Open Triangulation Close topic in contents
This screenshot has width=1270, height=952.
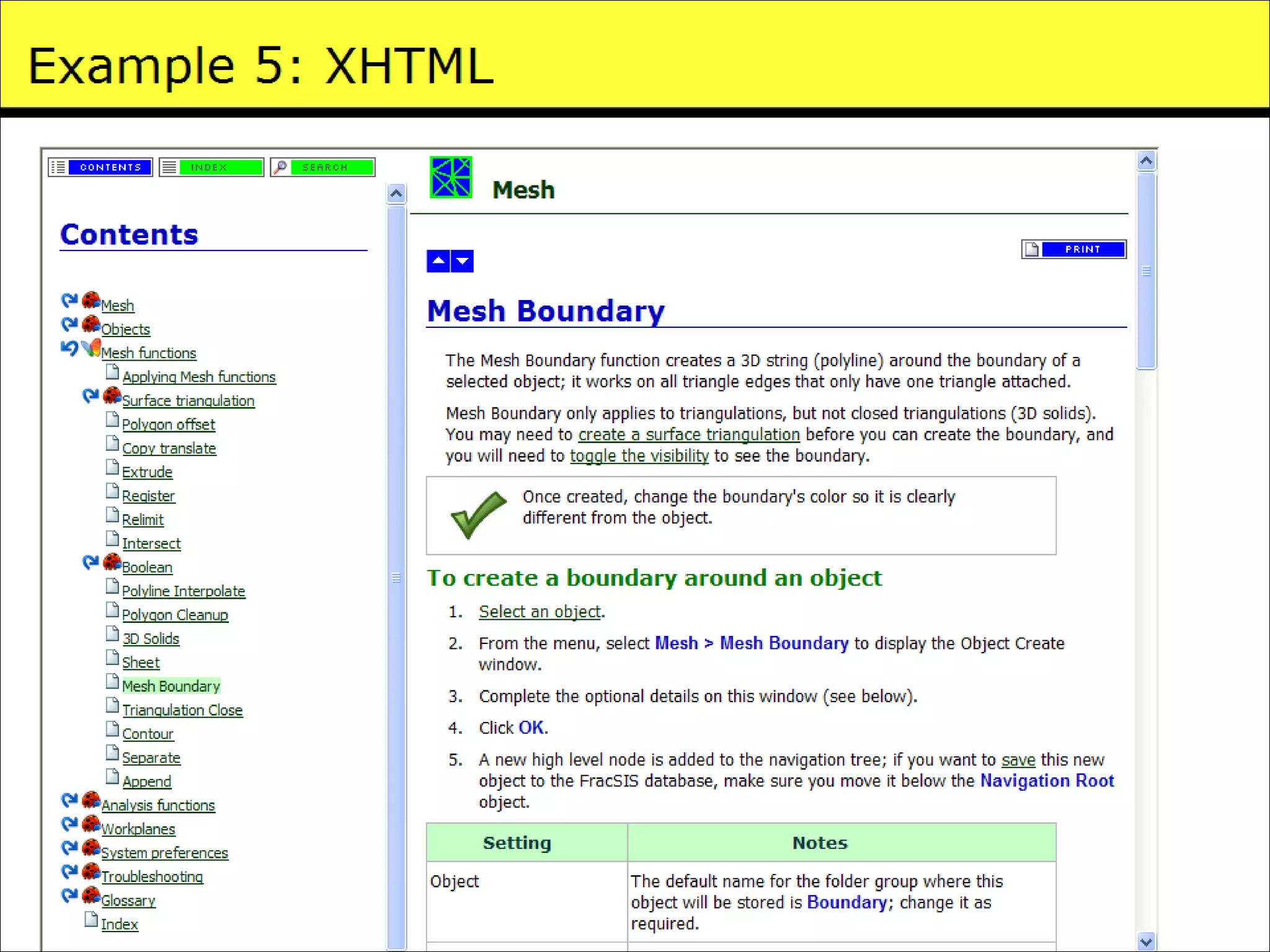pyautogui.click(x=182, y=710)
